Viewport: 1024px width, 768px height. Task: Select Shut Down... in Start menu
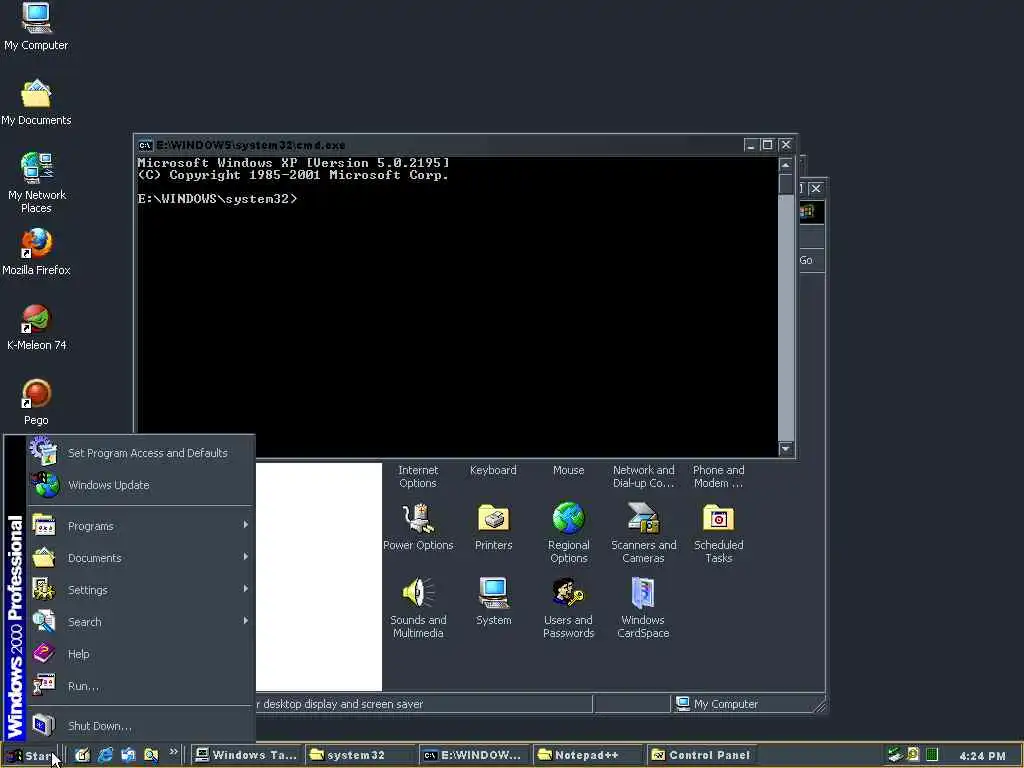[140, 726]
